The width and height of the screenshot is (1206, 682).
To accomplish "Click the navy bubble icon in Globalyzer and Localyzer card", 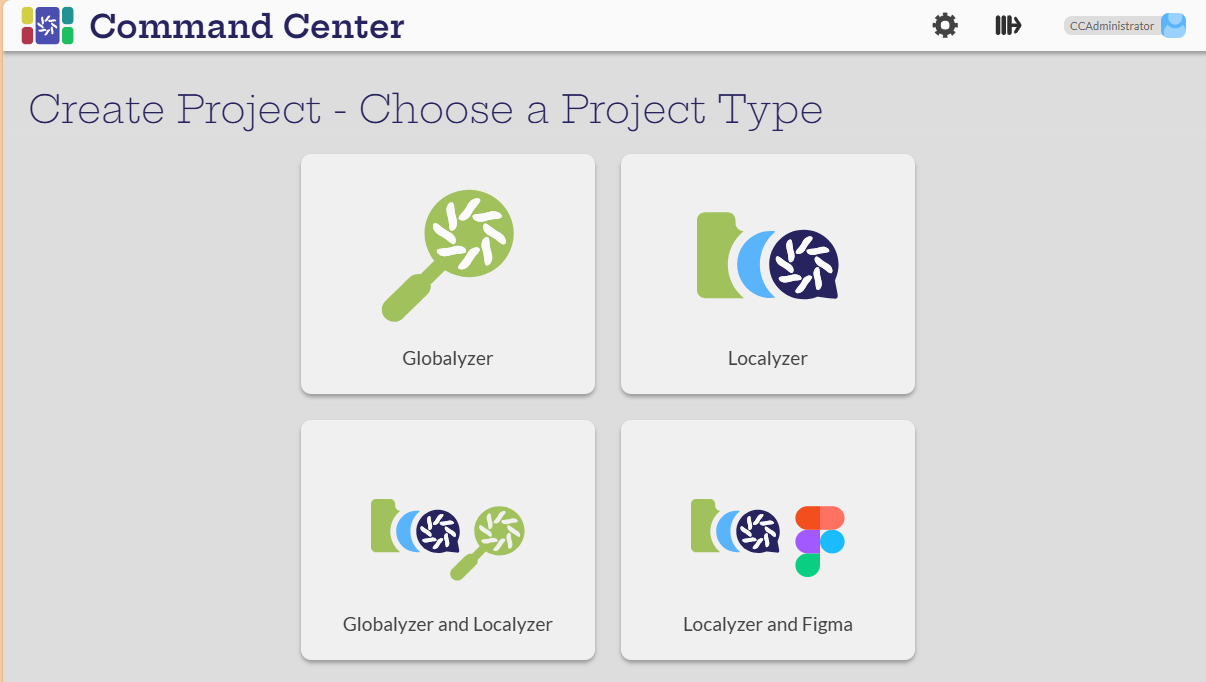I will [x=437, y=531].
